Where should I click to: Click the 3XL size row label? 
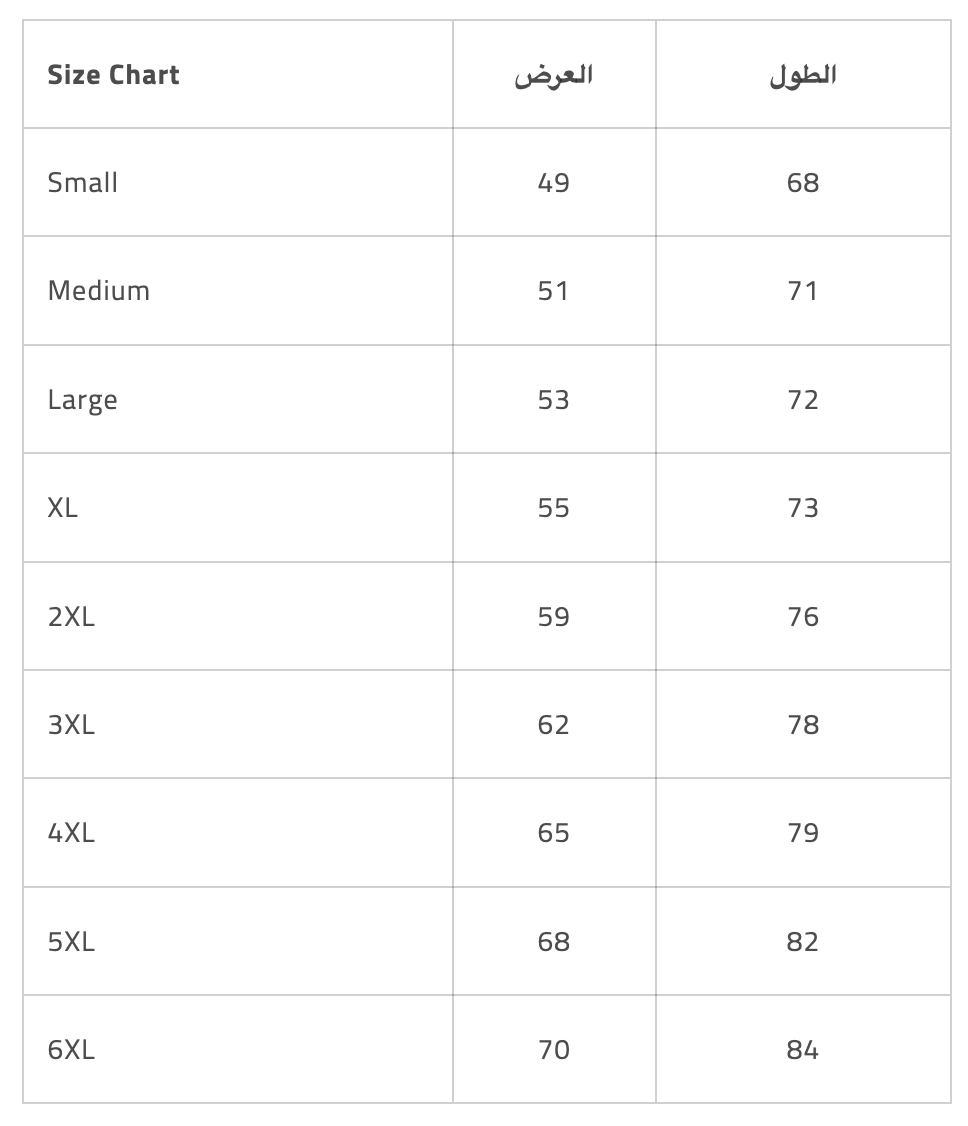71,724
